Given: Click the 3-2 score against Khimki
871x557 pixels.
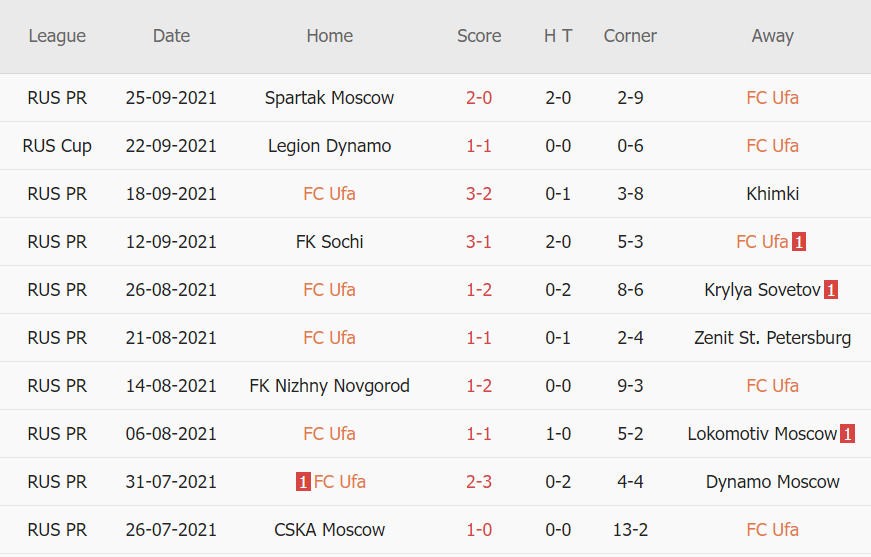Looking at the screenshot, I should coord(479,194).
